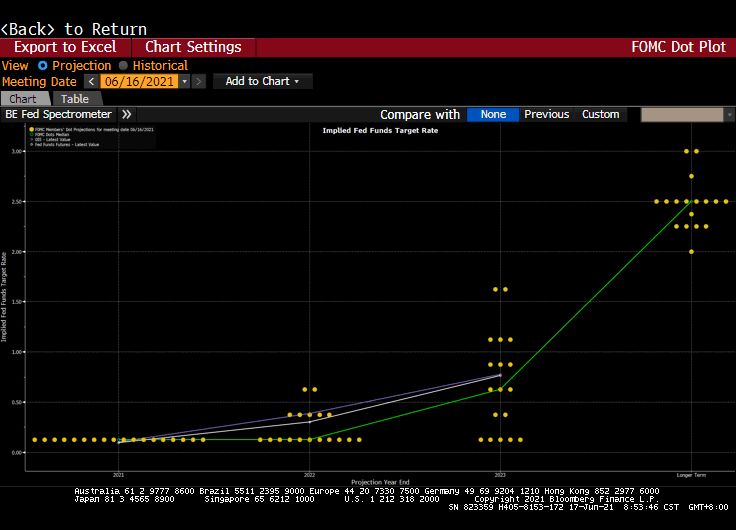Choose None under Compare with
Screen dimensions: 736x530
point(493,115)
